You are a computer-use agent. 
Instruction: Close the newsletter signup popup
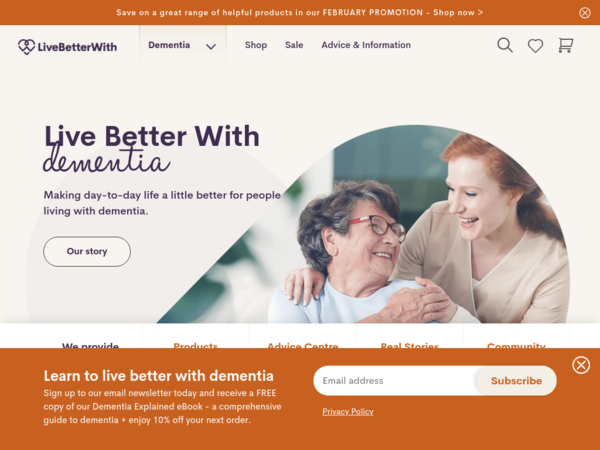[x=581, y=365]
